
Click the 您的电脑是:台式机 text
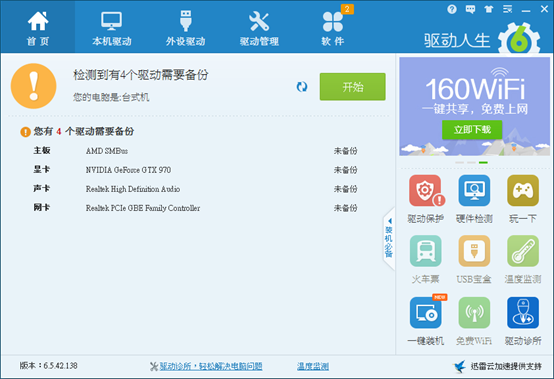pos(111,97)
